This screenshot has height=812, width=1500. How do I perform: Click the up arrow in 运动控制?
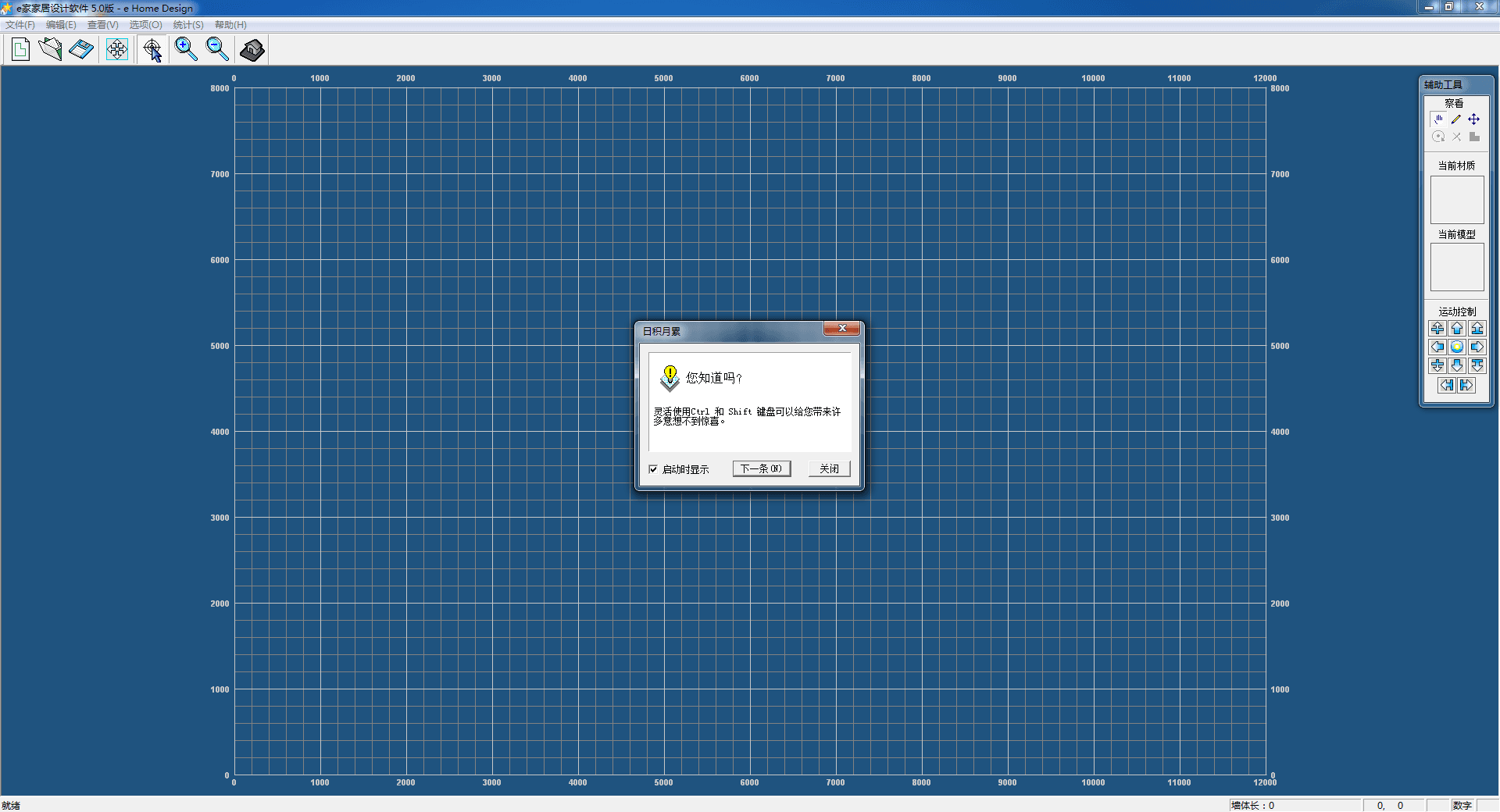pos(1457,329)
